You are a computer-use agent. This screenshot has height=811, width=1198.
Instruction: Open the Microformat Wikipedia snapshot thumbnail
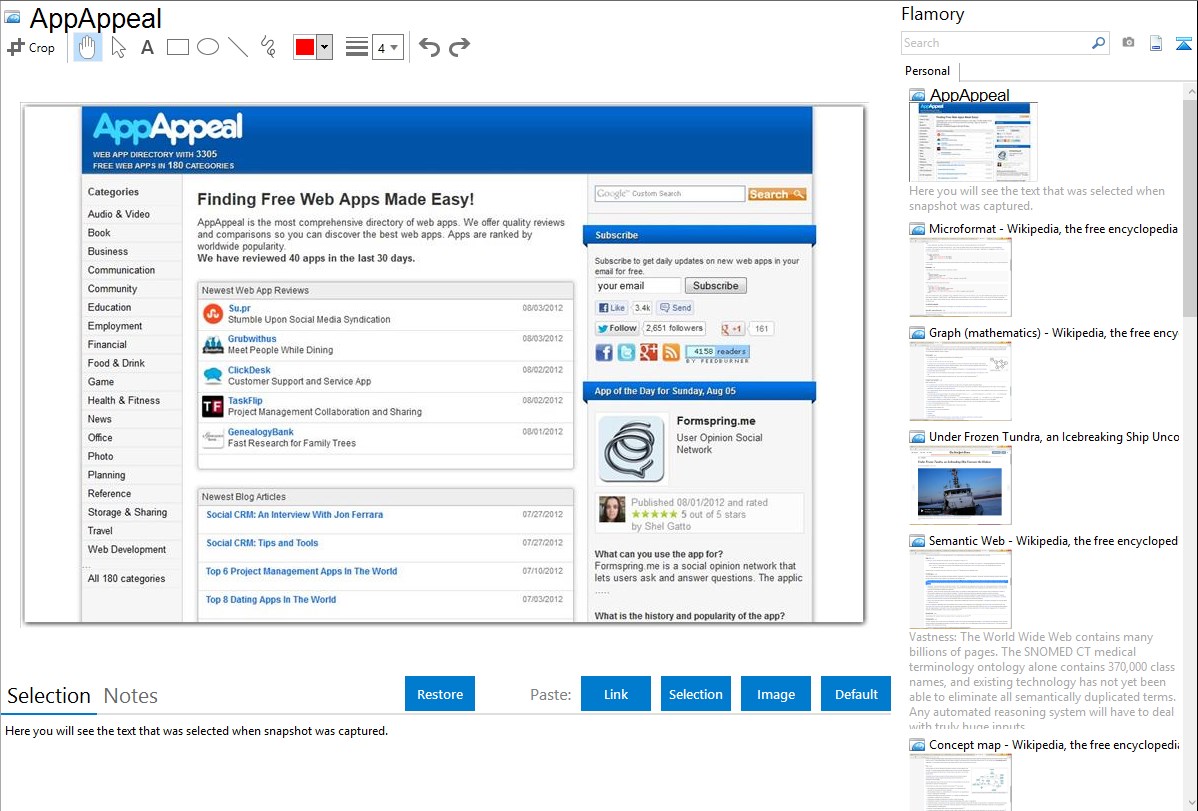(960, 277)
